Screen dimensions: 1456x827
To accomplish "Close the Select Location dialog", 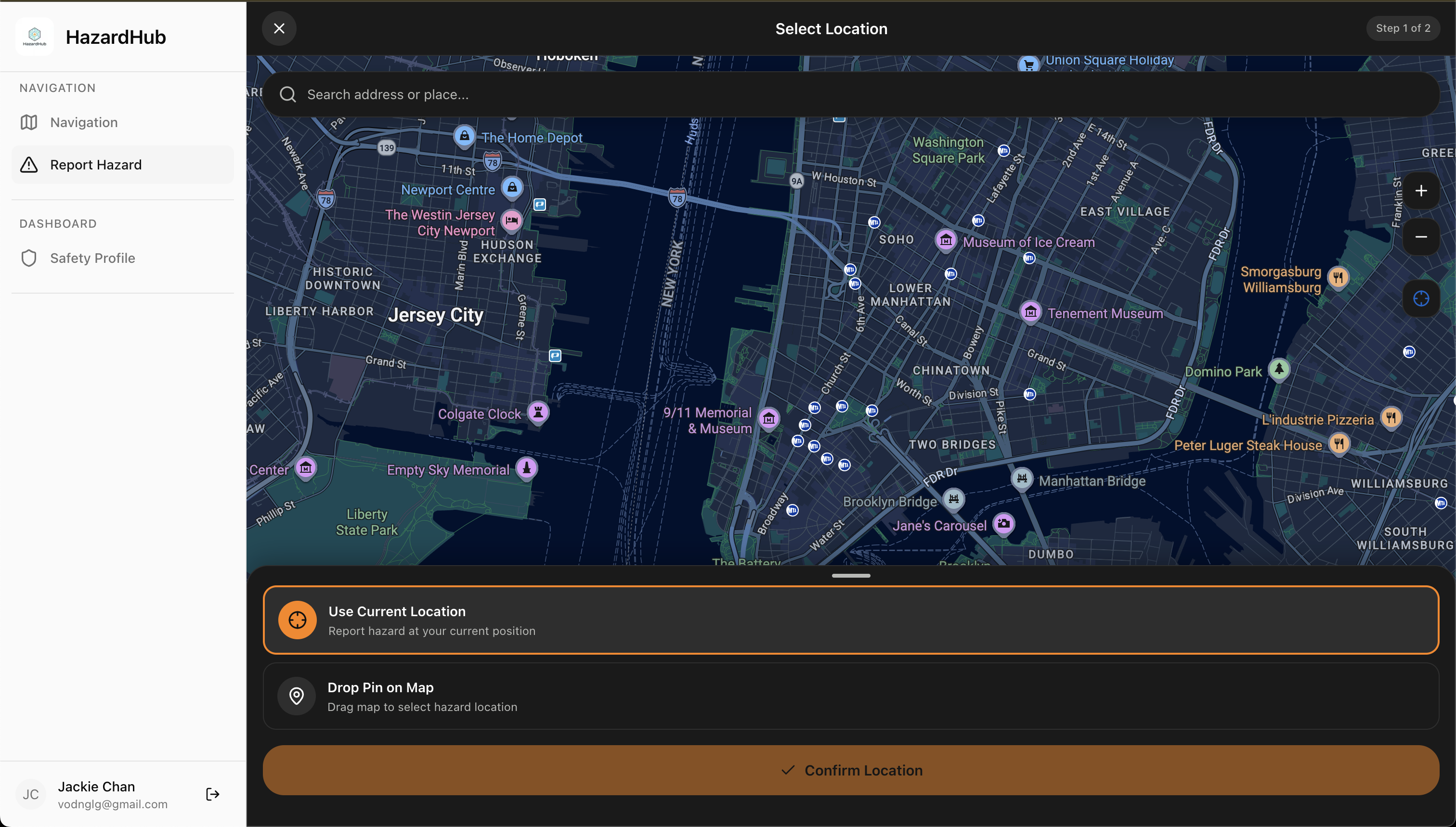I will tap(279, 28).
